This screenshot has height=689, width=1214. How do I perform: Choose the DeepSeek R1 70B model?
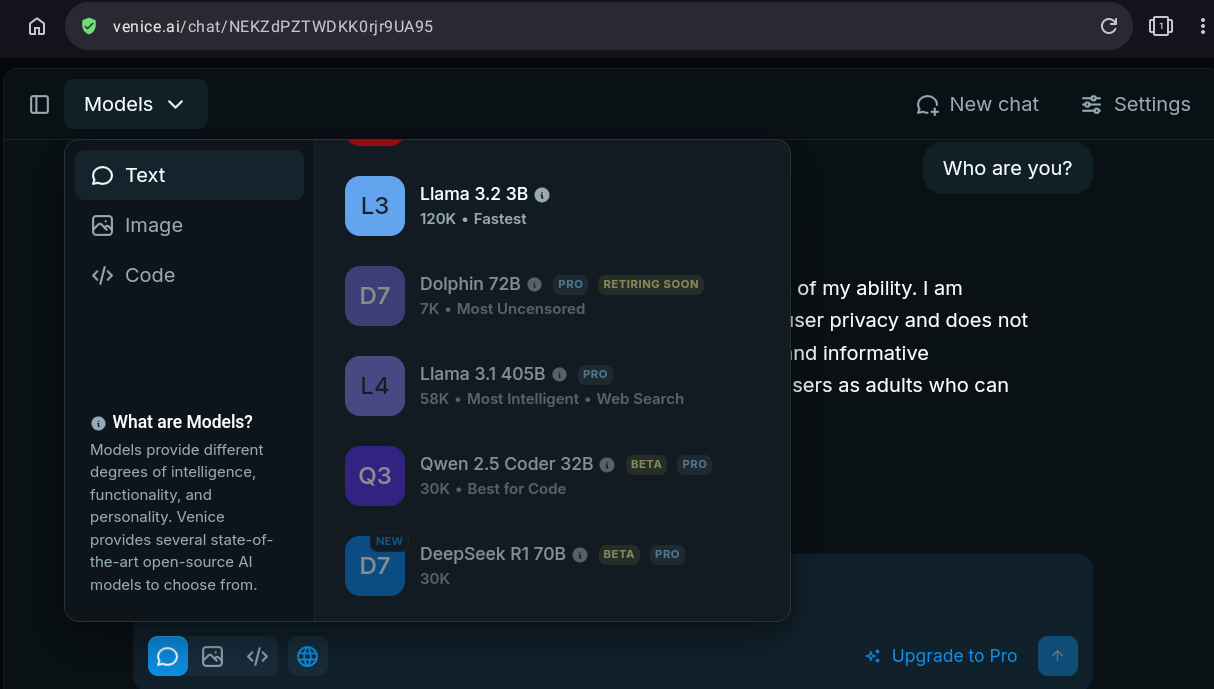tap(552, 566)
